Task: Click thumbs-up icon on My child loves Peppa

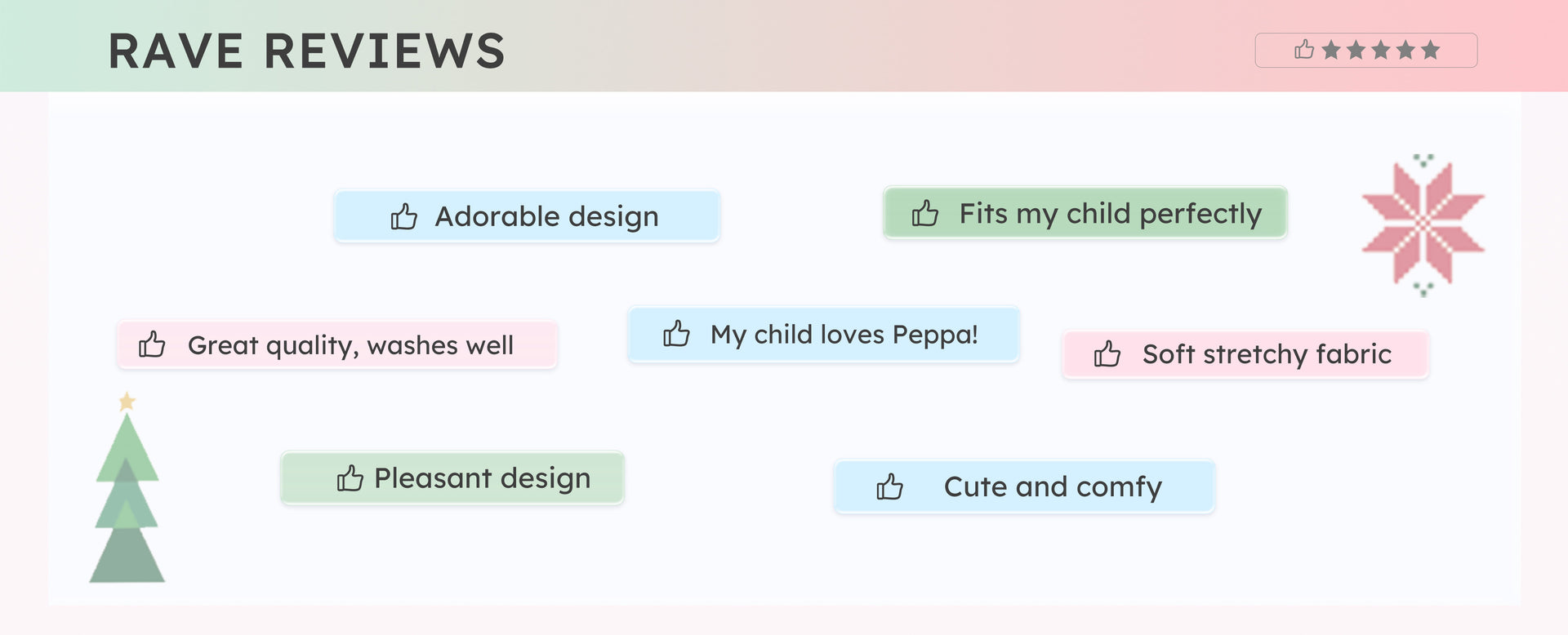Action: (676, 333)
